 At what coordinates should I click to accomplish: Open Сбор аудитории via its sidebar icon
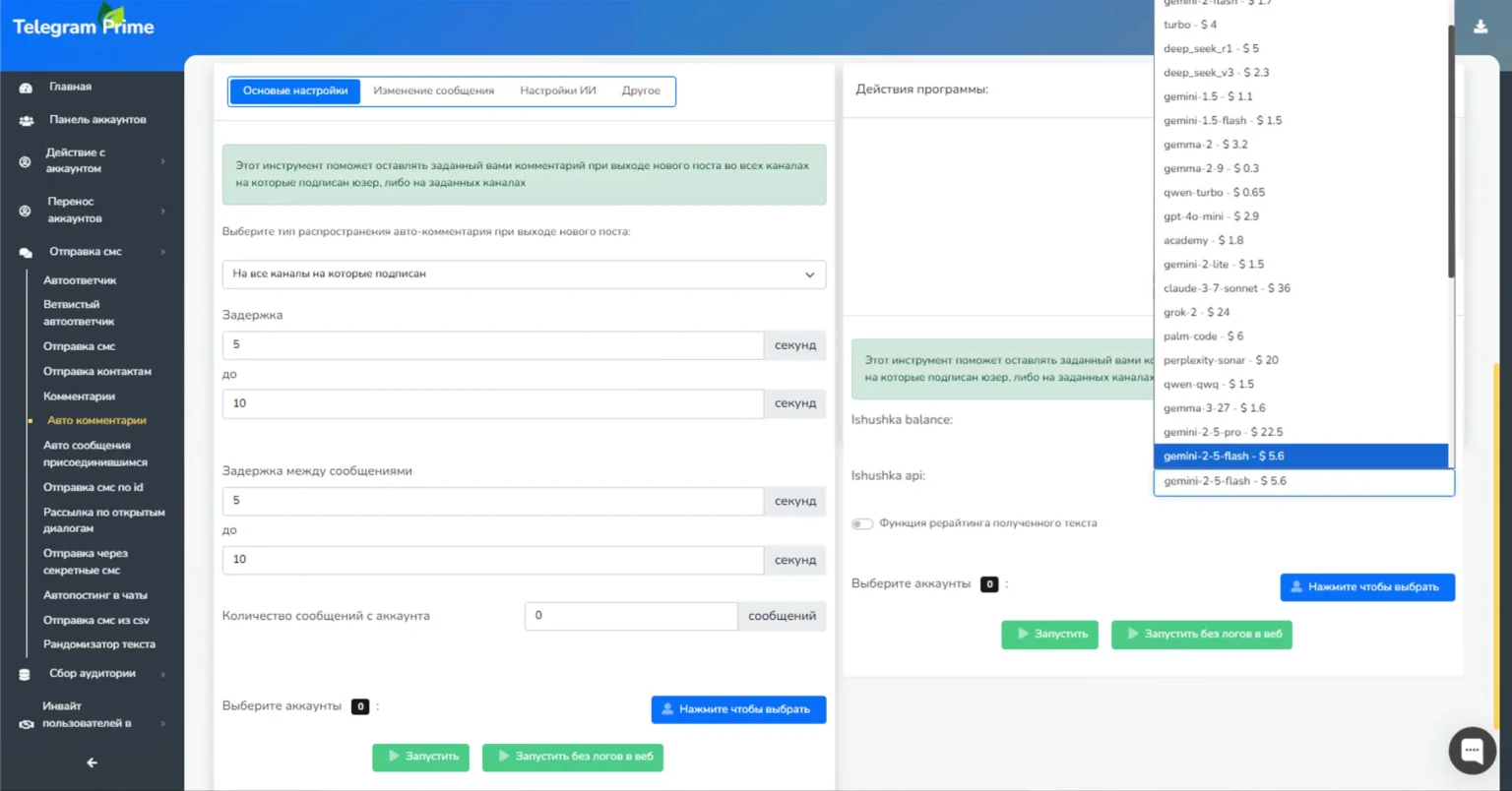point(24,674)
